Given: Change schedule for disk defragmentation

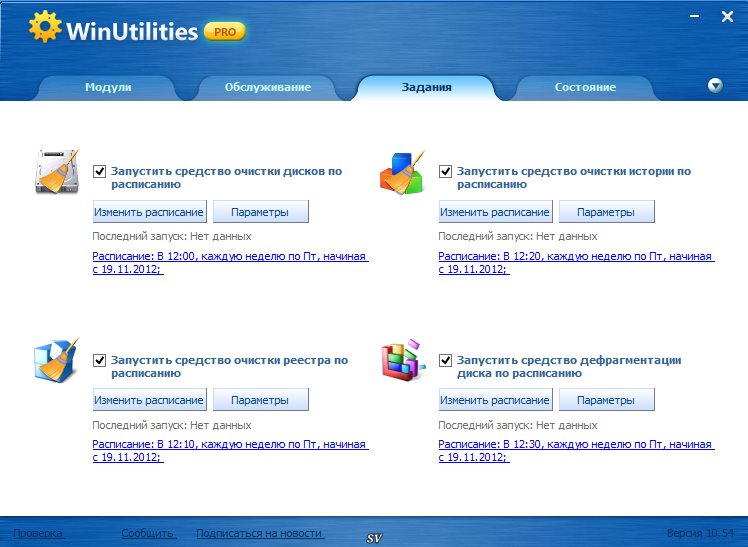Looking at the screenshot, I should [495, 400].
